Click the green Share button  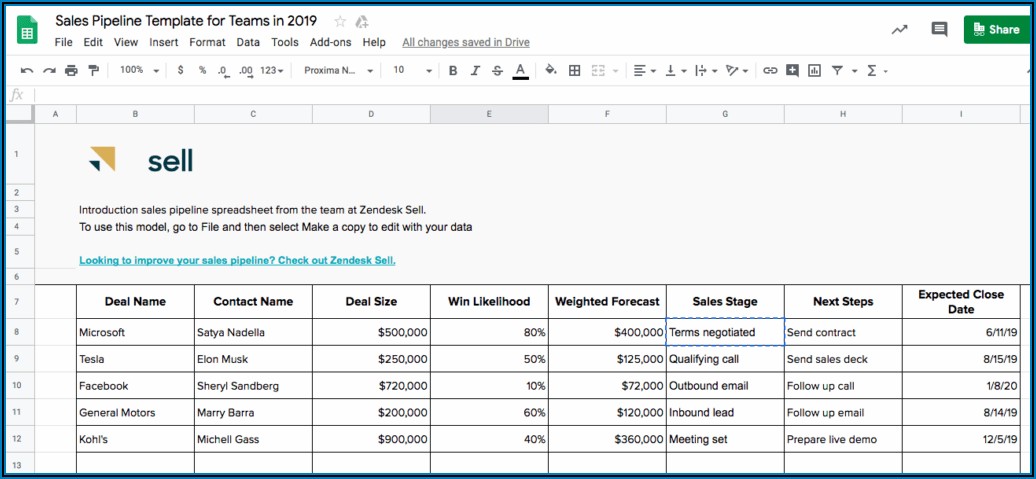click(995, 30)
